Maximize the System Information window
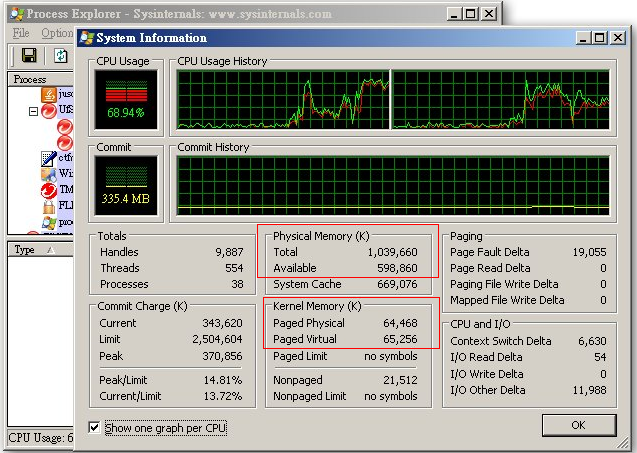Screen dimensions: 637x453 pos(600,38)
